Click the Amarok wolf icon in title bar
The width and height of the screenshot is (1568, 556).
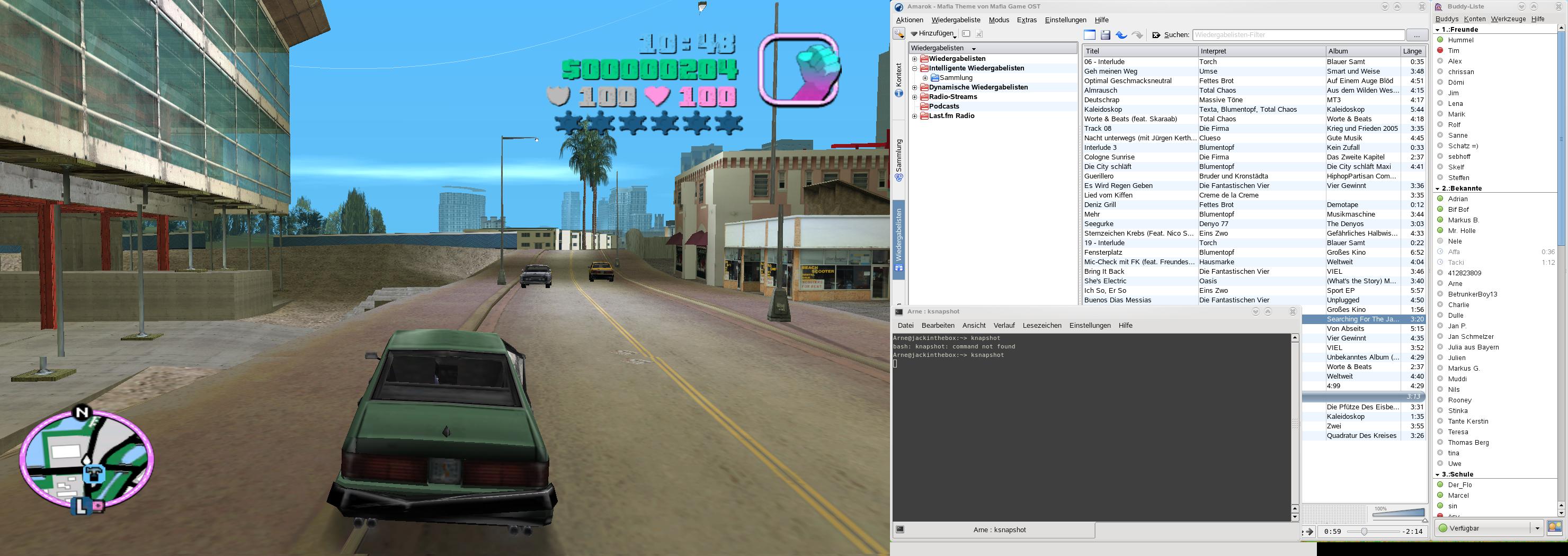coord(898,7)
